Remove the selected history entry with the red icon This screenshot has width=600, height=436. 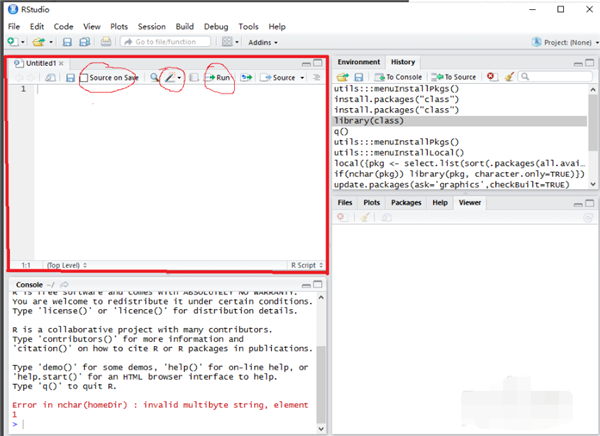pos(491,76)
